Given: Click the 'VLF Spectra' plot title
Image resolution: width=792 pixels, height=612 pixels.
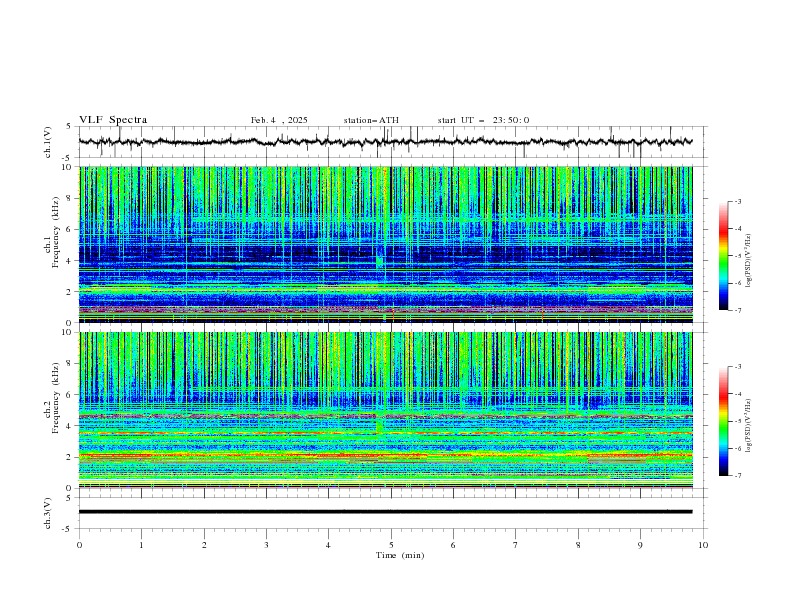Looking at the screenshot, I should [113, 120].
